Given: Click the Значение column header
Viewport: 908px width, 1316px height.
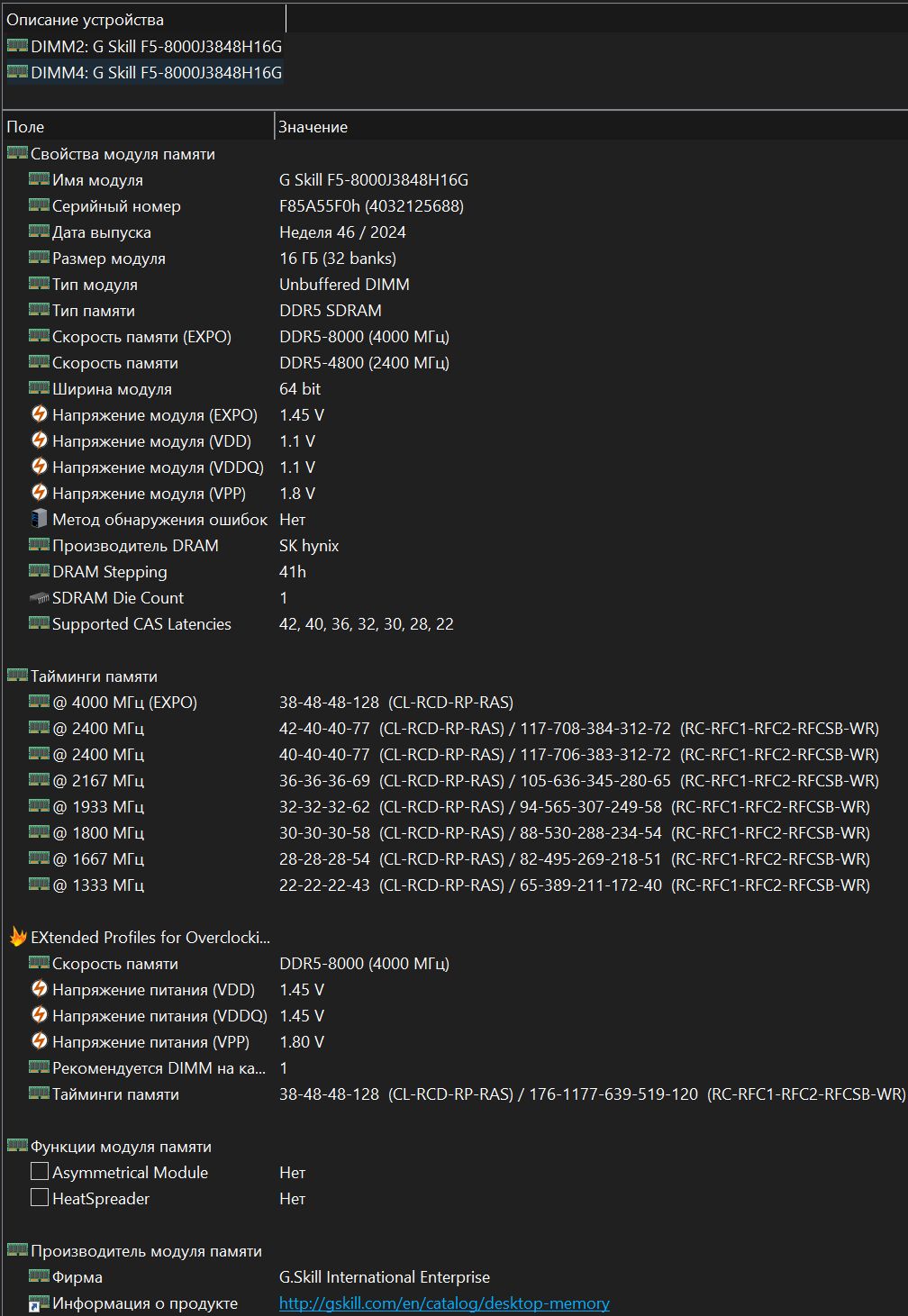Looking at the screenshot, I should [x=591, y=127].
